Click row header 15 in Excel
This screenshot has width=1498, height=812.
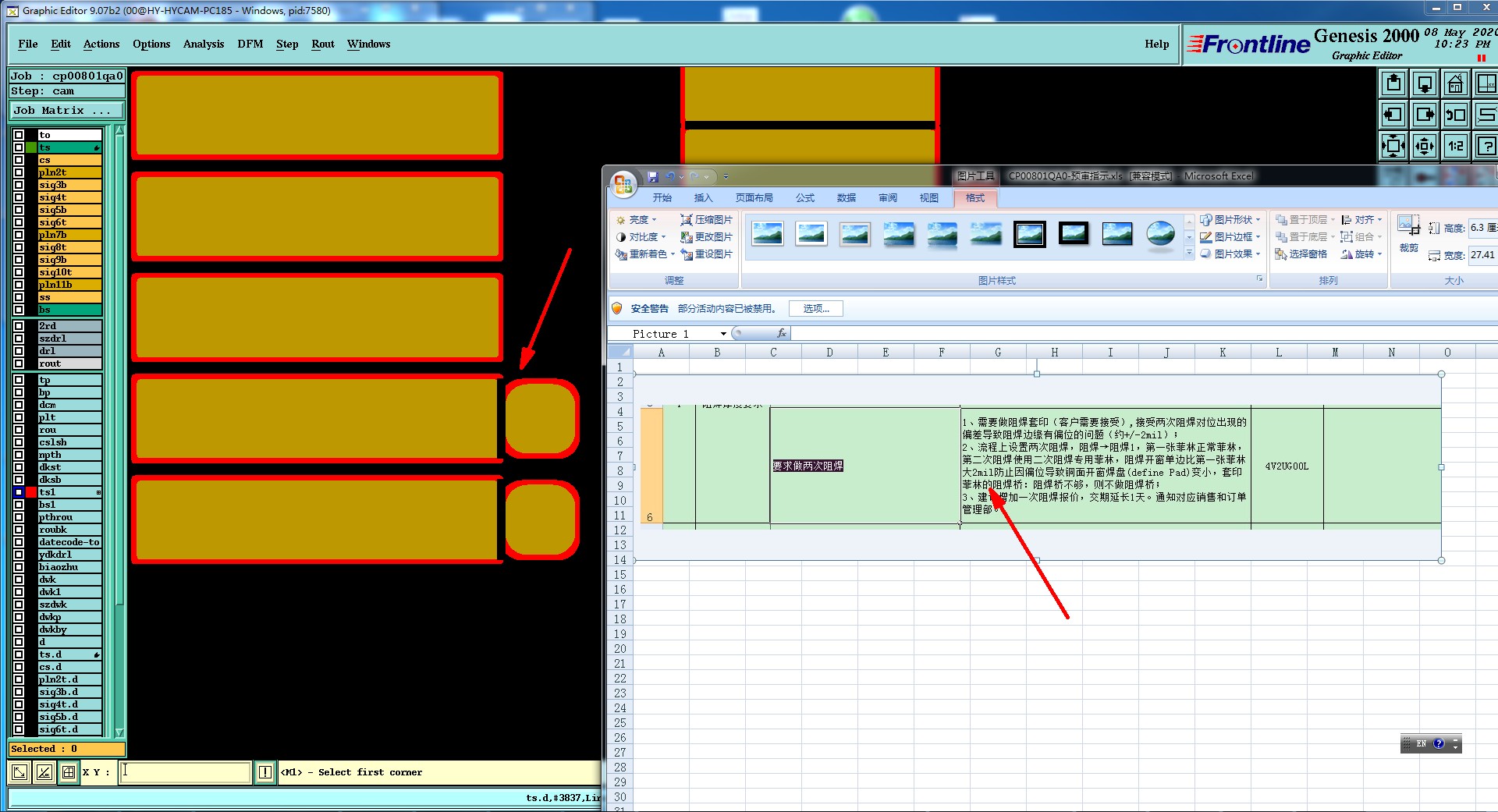pyautogui.click(x=620, y=575)
